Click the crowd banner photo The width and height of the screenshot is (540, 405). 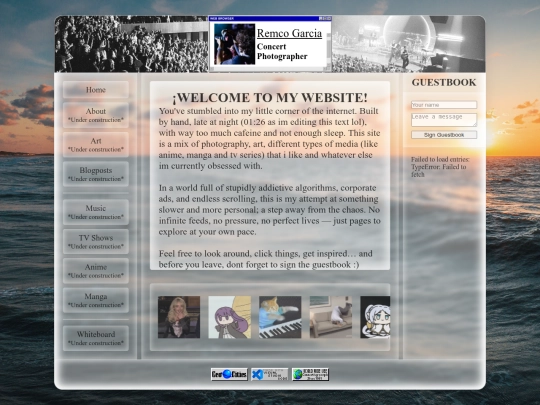point(132,44)
